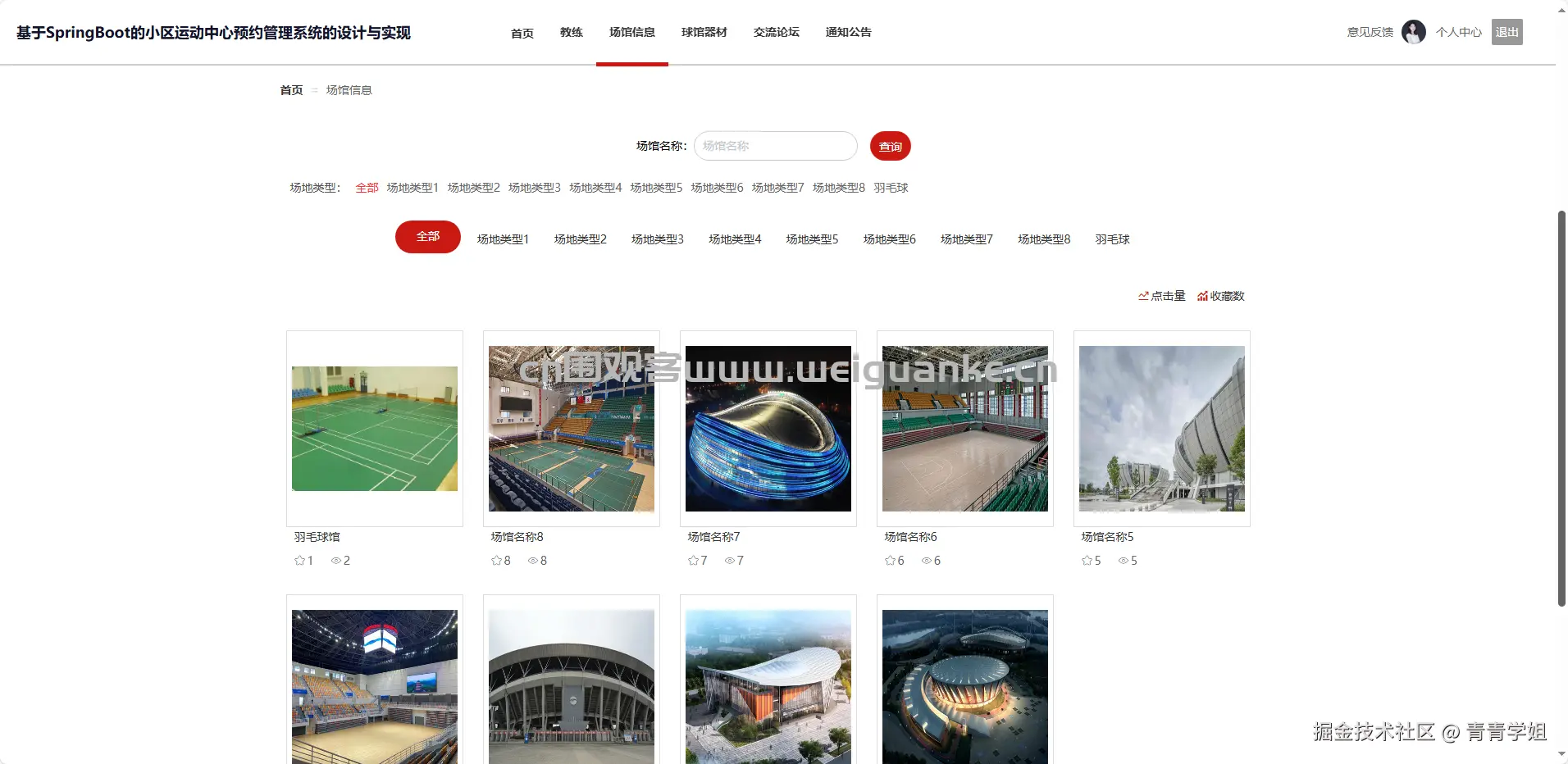Click the eye icon under 场馆名称6

tap(927, 561)
